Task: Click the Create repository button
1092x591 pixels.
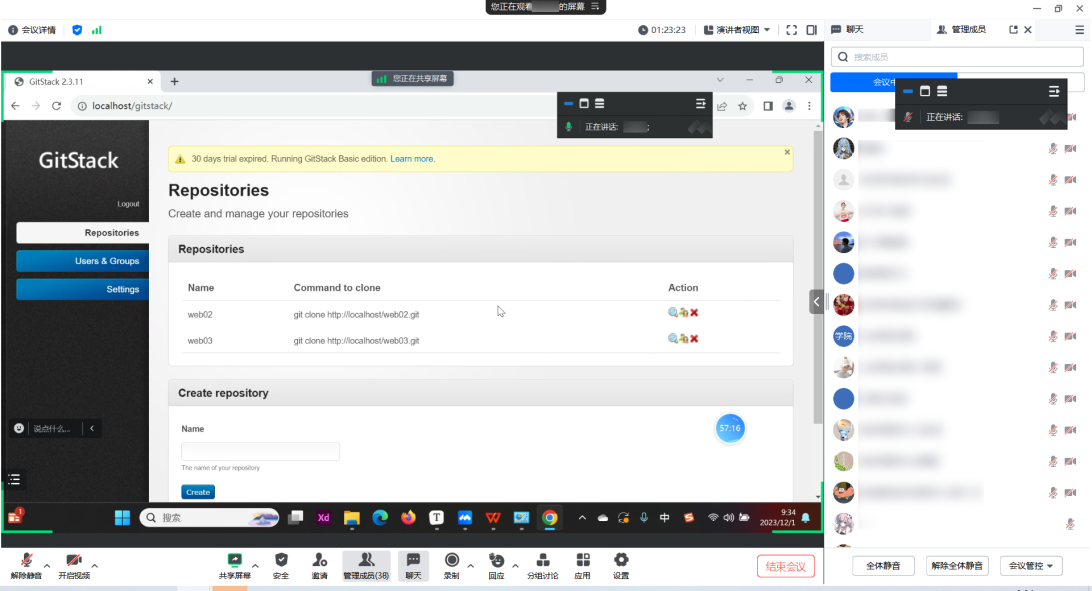Action: point(198,492)
